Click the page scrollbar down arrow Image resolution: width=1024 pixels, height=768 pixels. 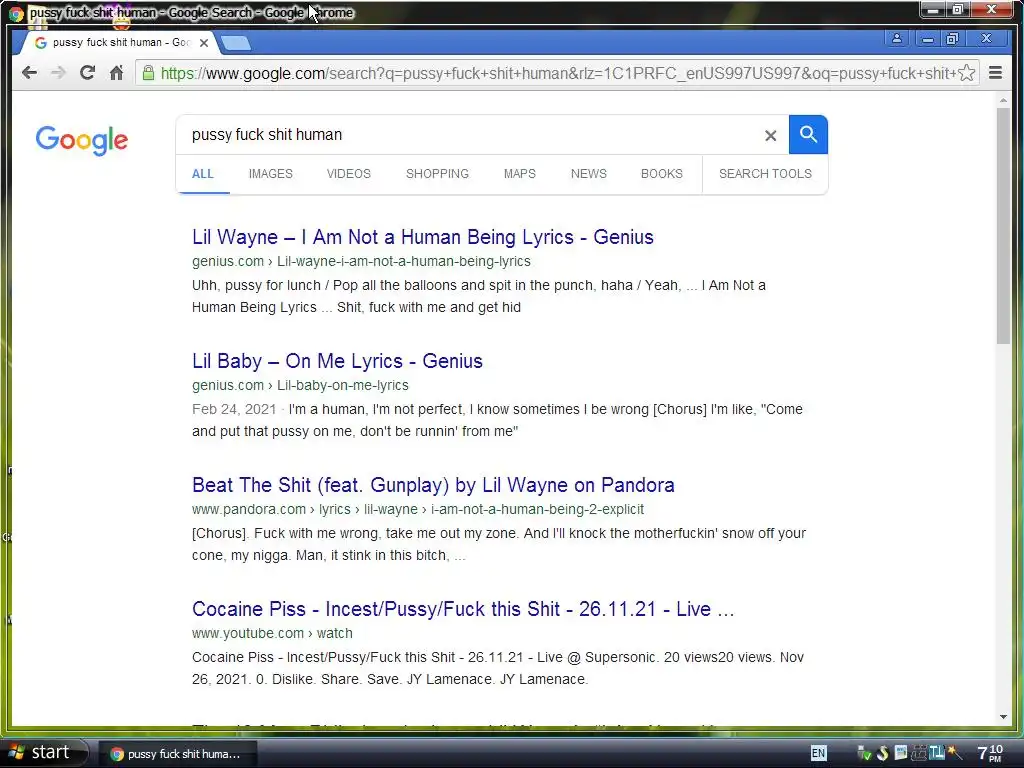tap(1003, 717)
